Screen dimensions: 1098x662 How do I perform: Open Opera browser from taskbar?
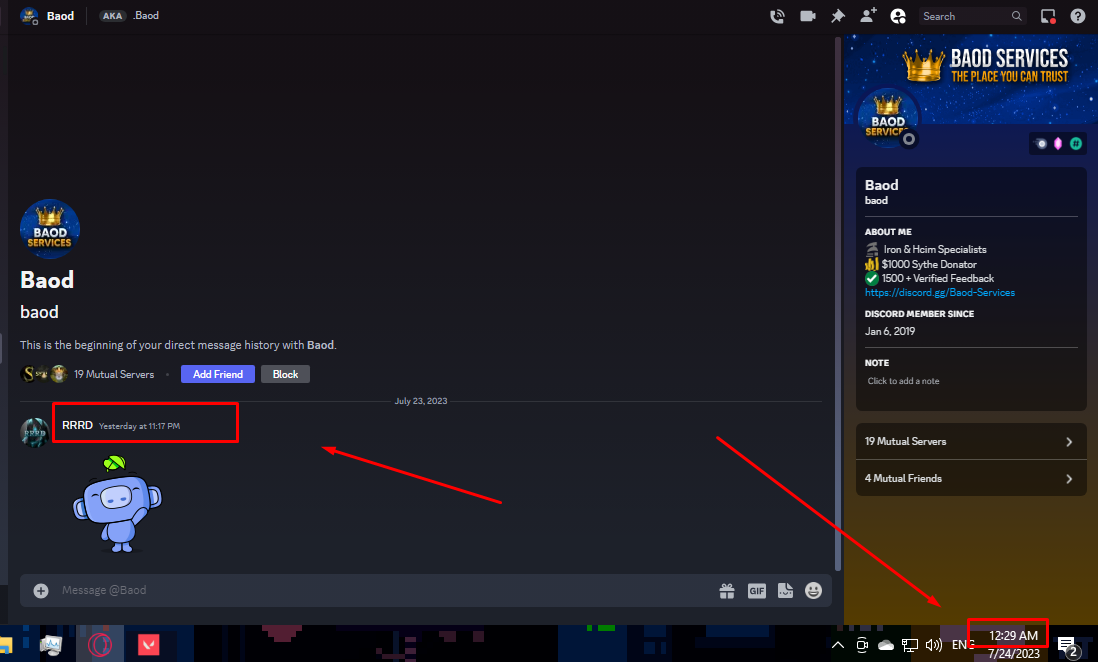tap(100, 644)
